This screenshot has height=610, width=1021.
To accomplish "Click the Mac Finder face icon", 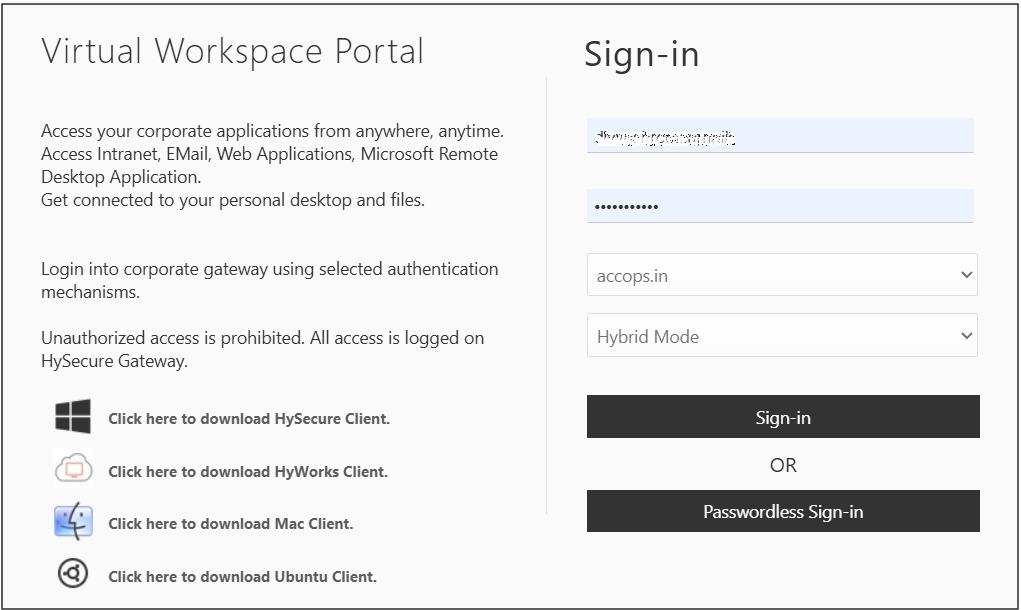I will click(73, 521).
